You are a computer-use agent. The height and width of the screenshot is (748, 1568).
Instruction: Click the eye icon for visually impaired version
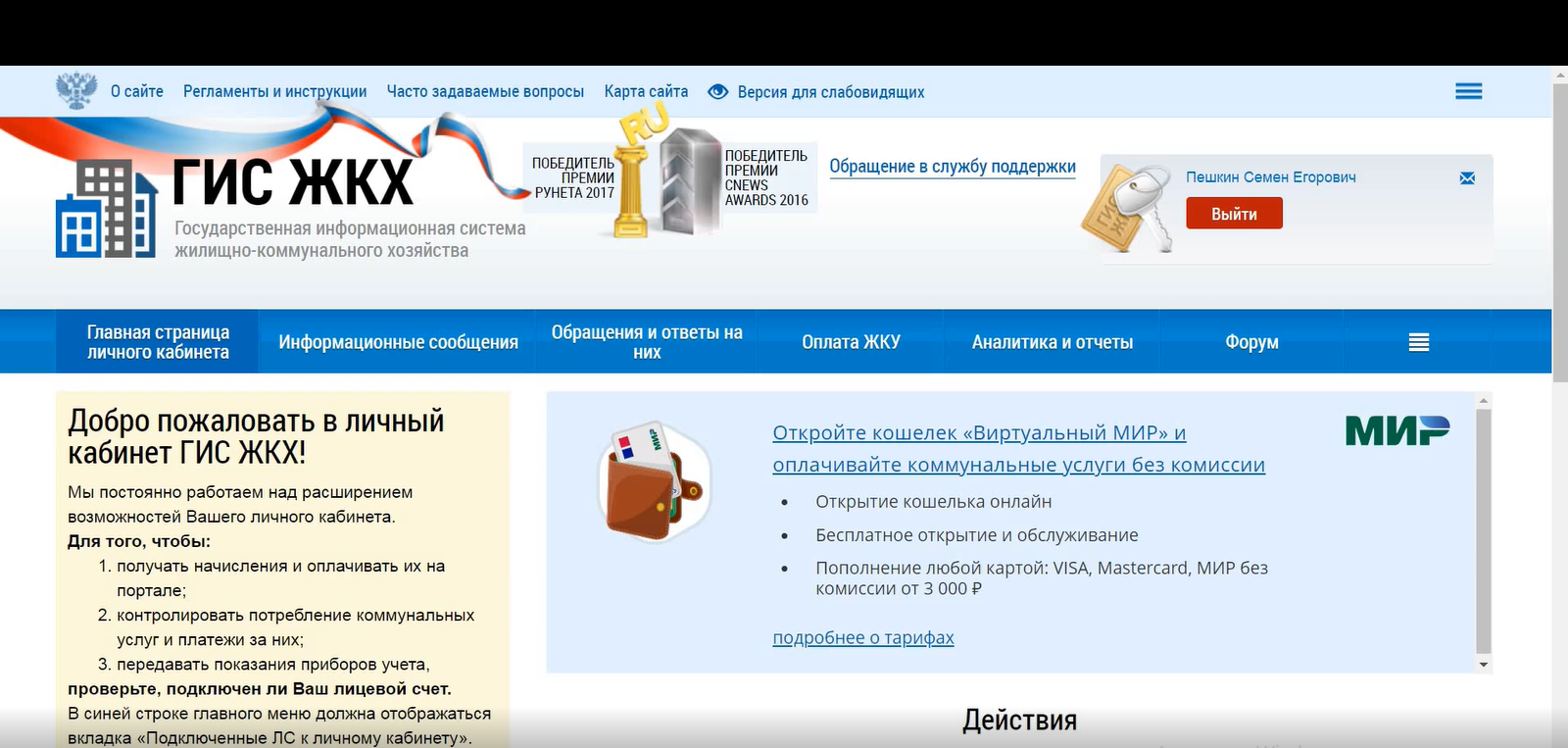pos(718,91)
